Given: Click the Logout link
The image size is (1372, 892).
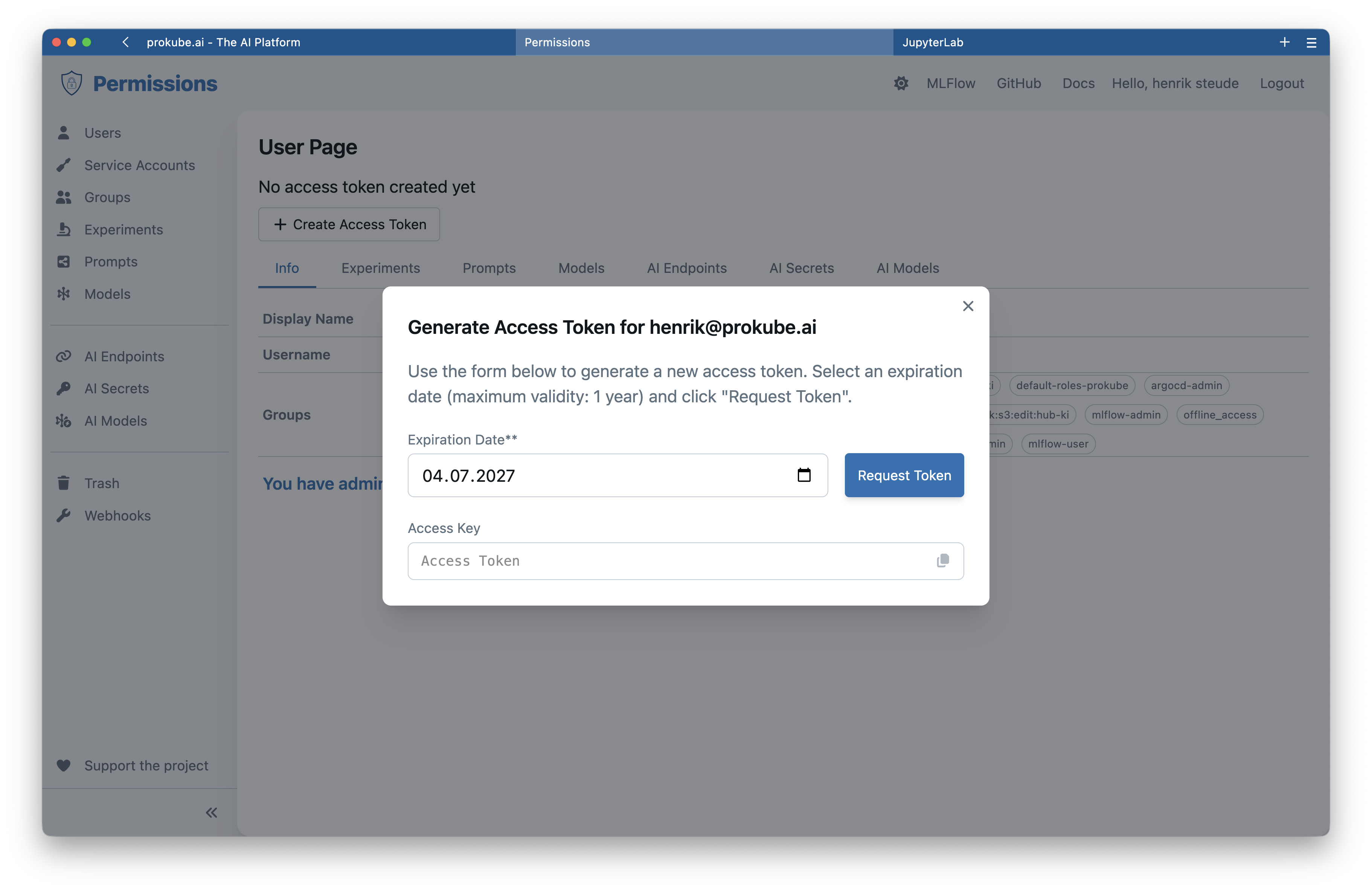Looking at the screenshot, I should click(1282, 84).
